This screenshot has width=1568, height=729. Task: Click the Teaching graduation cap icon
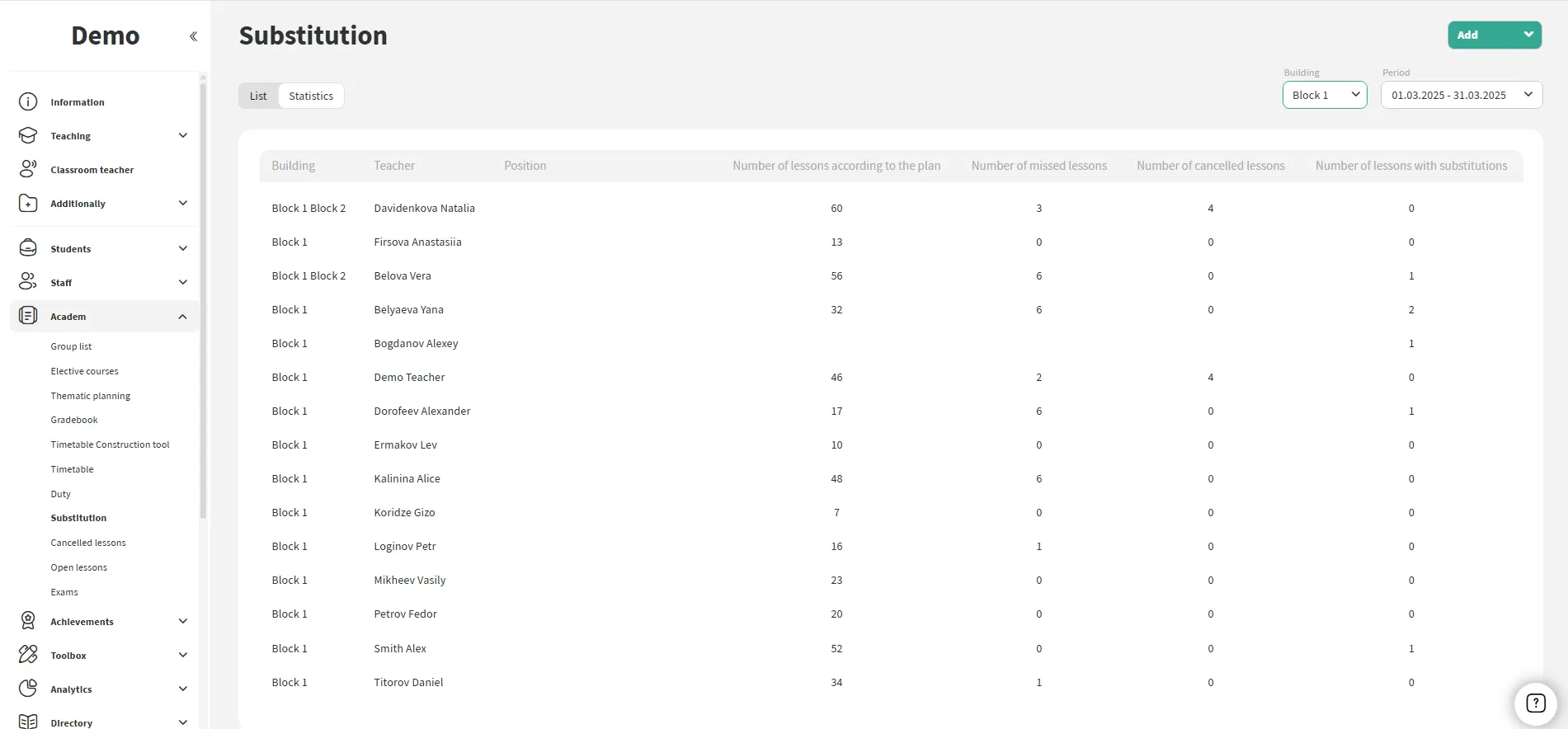pyautogui.click(x=28, y=136)
